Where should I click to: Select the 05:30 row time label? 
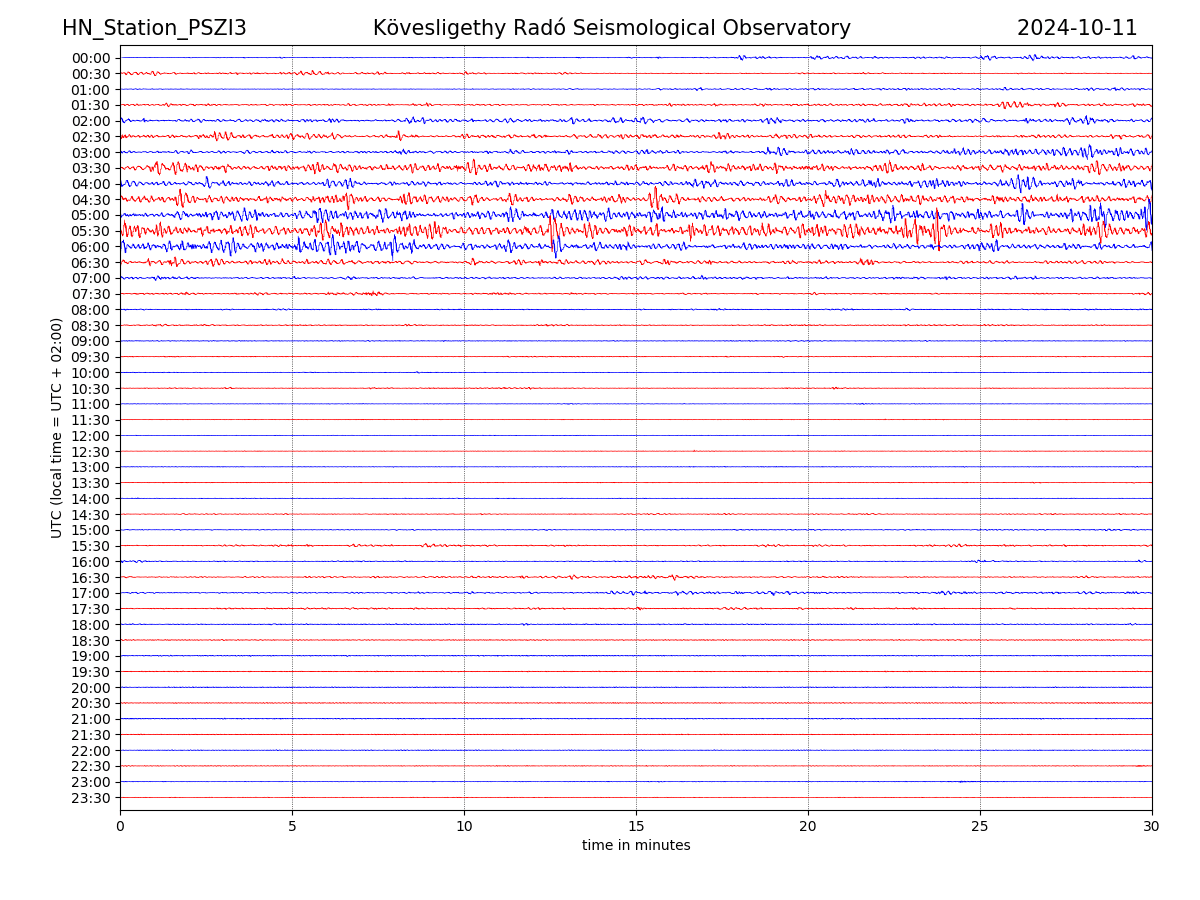point(91,231)
